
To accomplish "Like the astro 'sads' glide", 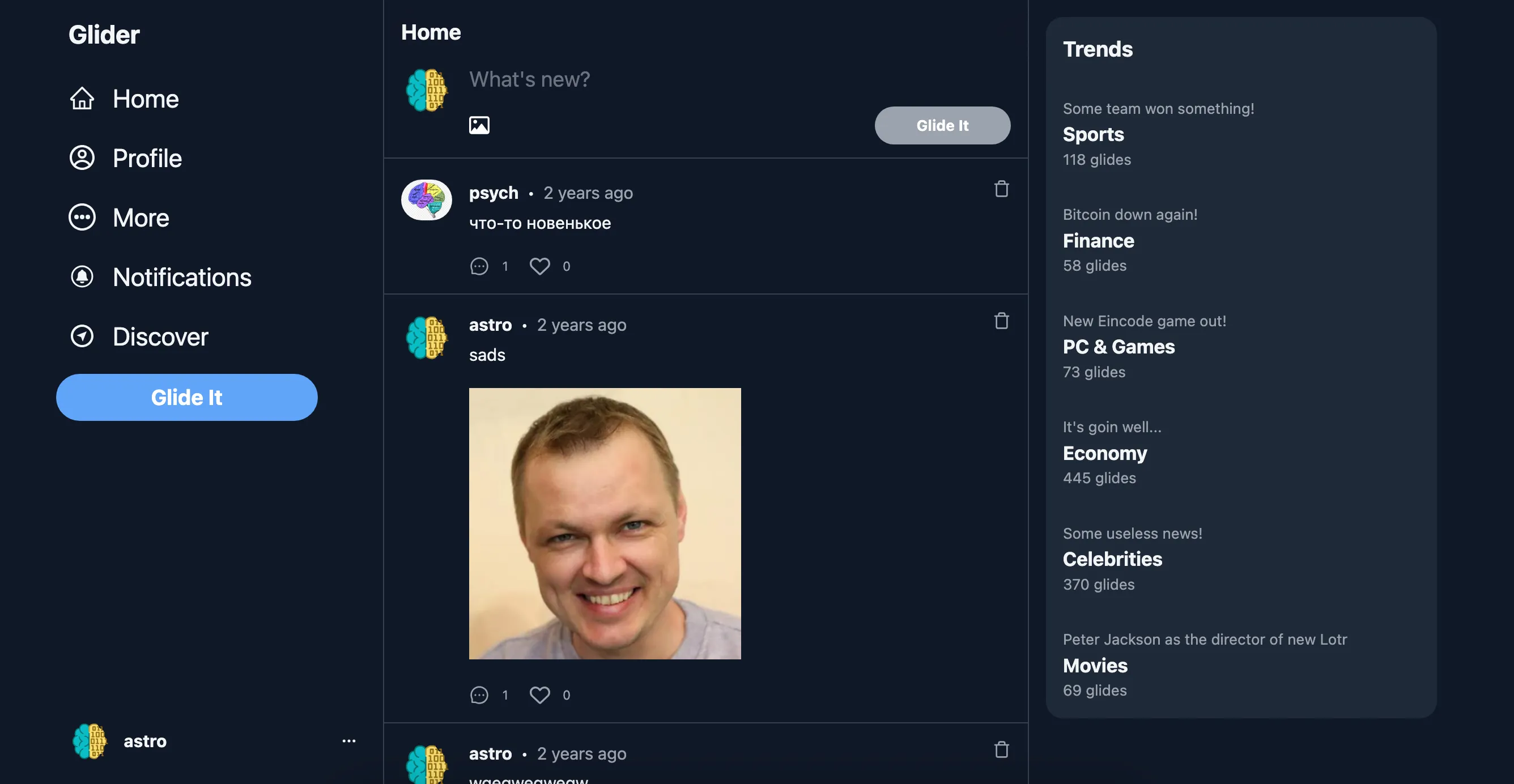I will pos(539,695).
